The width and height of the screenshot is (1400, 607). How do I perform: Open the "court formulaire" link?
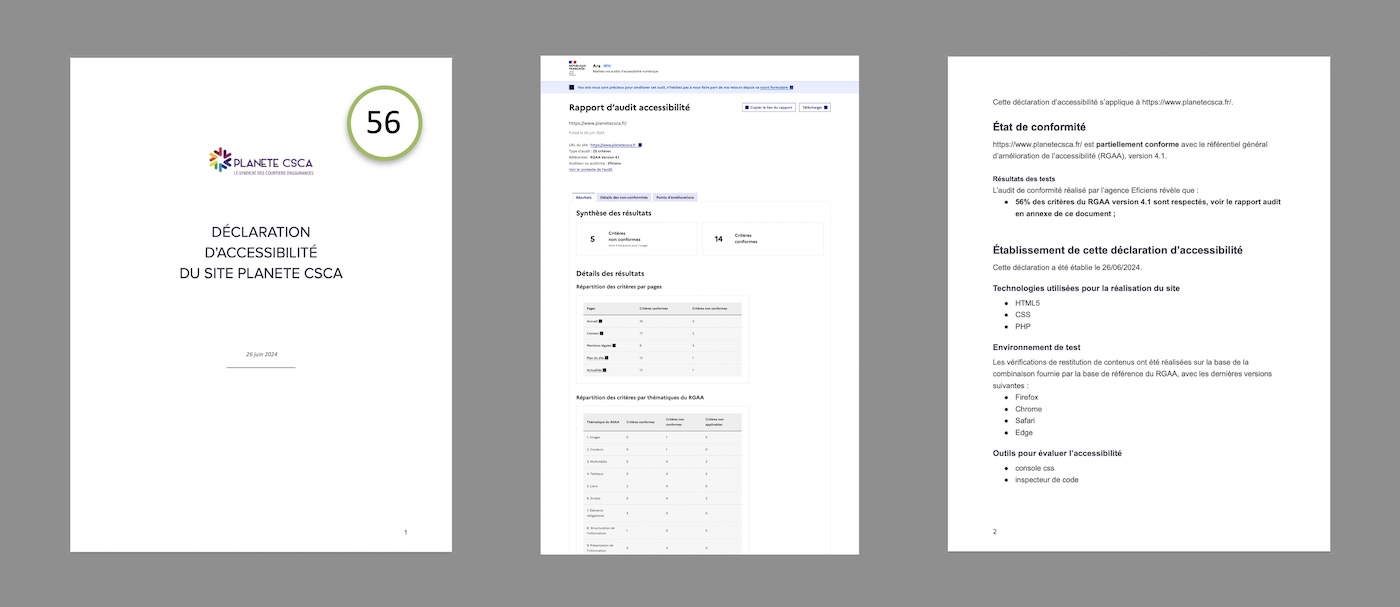[x=774, y=87]
